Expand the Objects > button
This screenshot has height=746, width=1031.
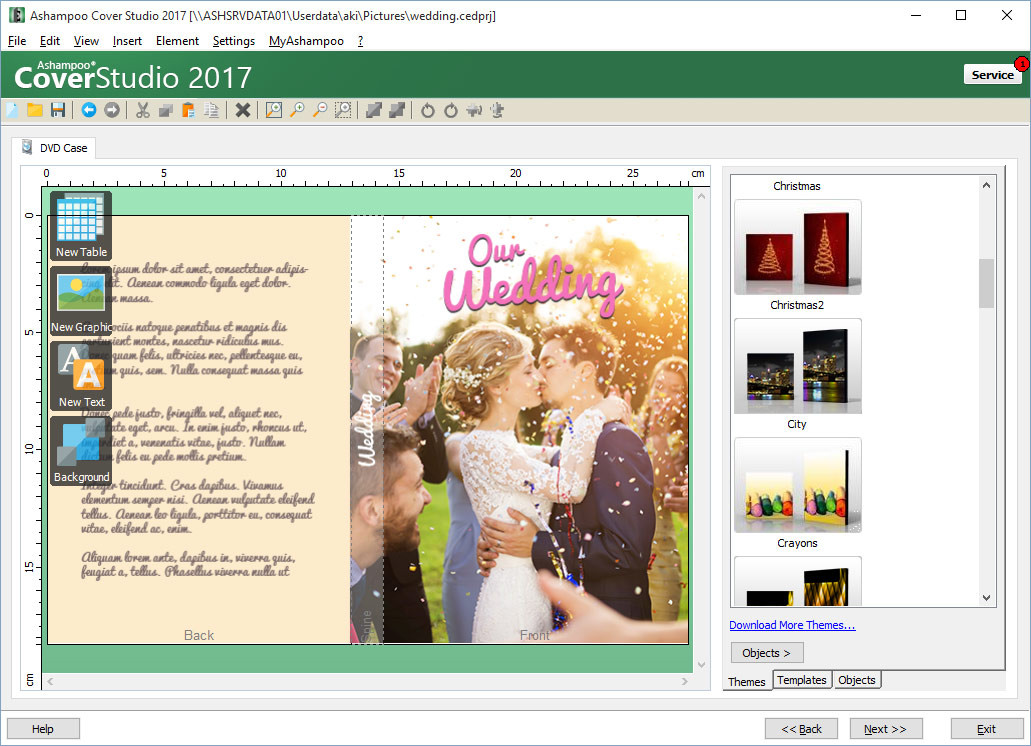tap(767, 653)
